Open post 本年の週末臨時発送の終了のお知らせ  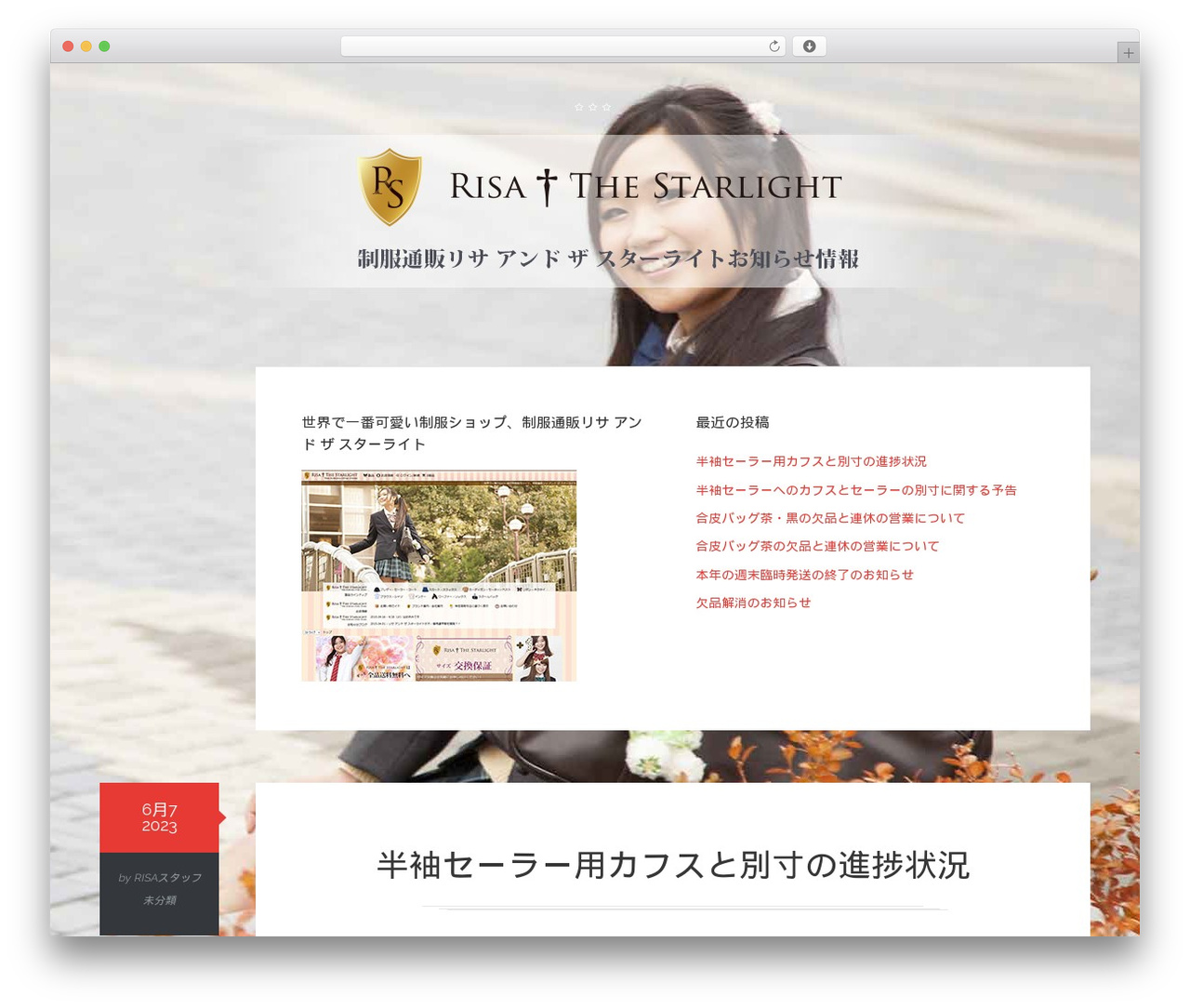805,575
